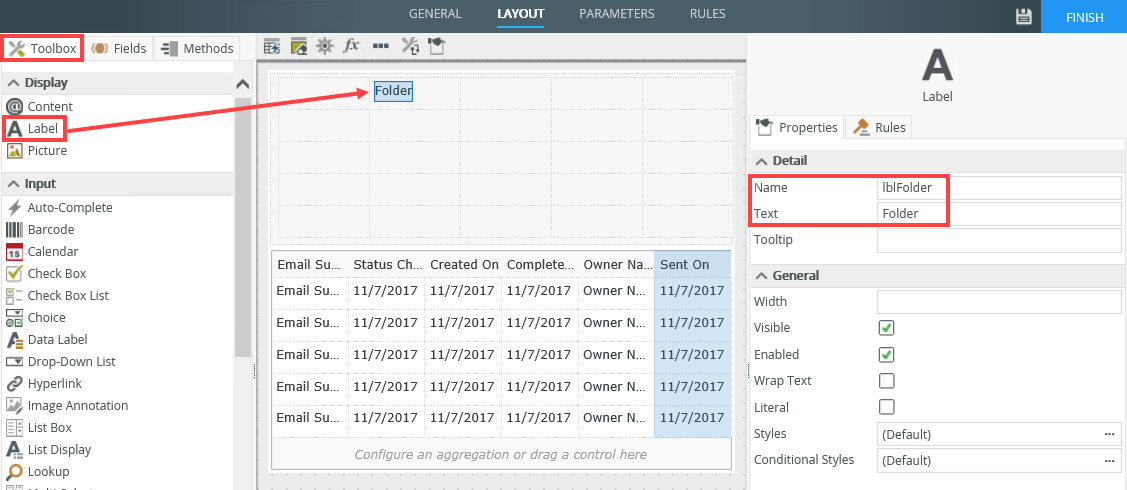Screen dimensions: 1127x490
Task: Click the save disk icon
Action: coord(1024,17)
